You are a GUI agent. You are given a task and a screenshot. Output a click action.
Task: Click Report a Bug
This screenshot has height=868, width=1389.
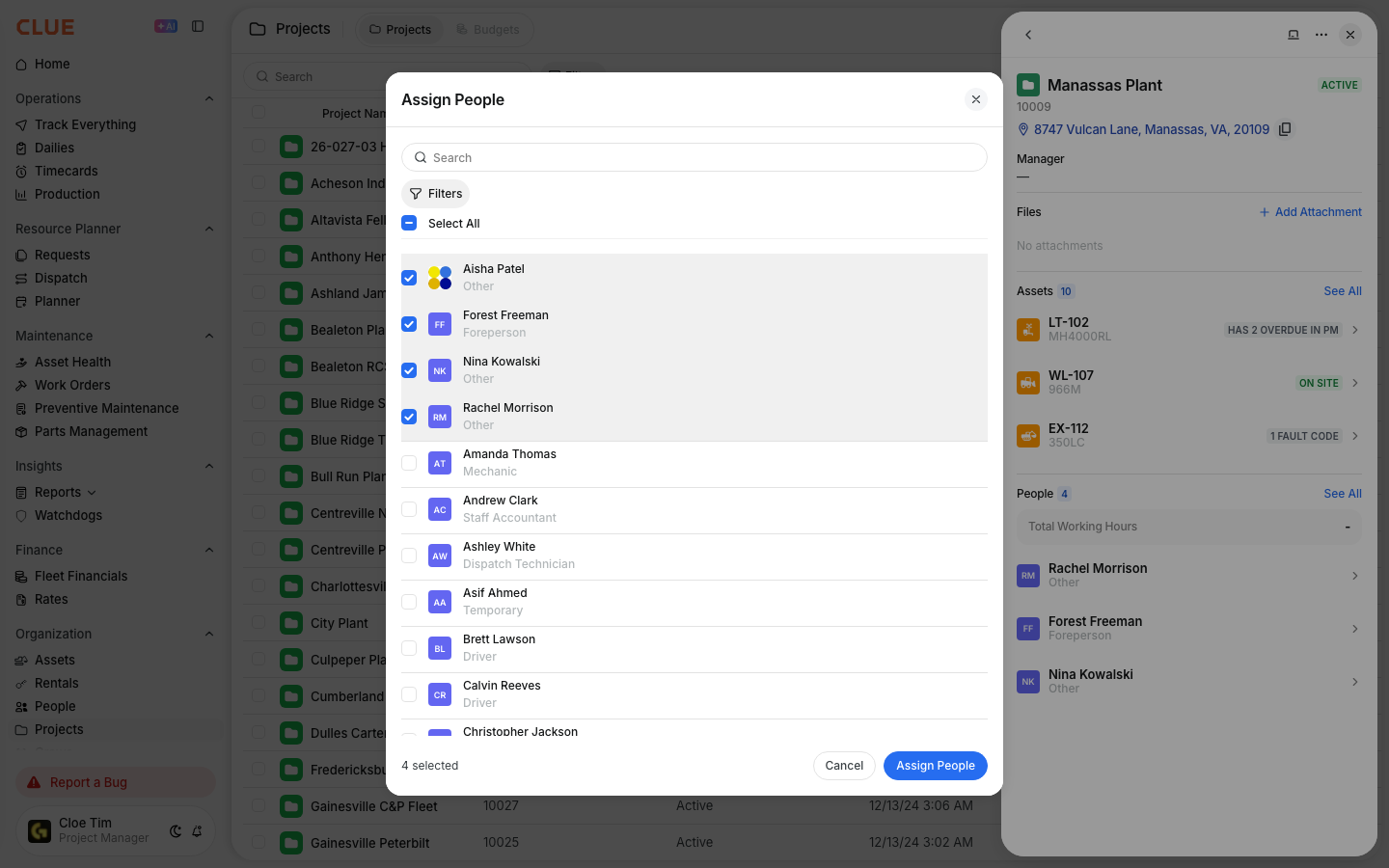point(116,782)
